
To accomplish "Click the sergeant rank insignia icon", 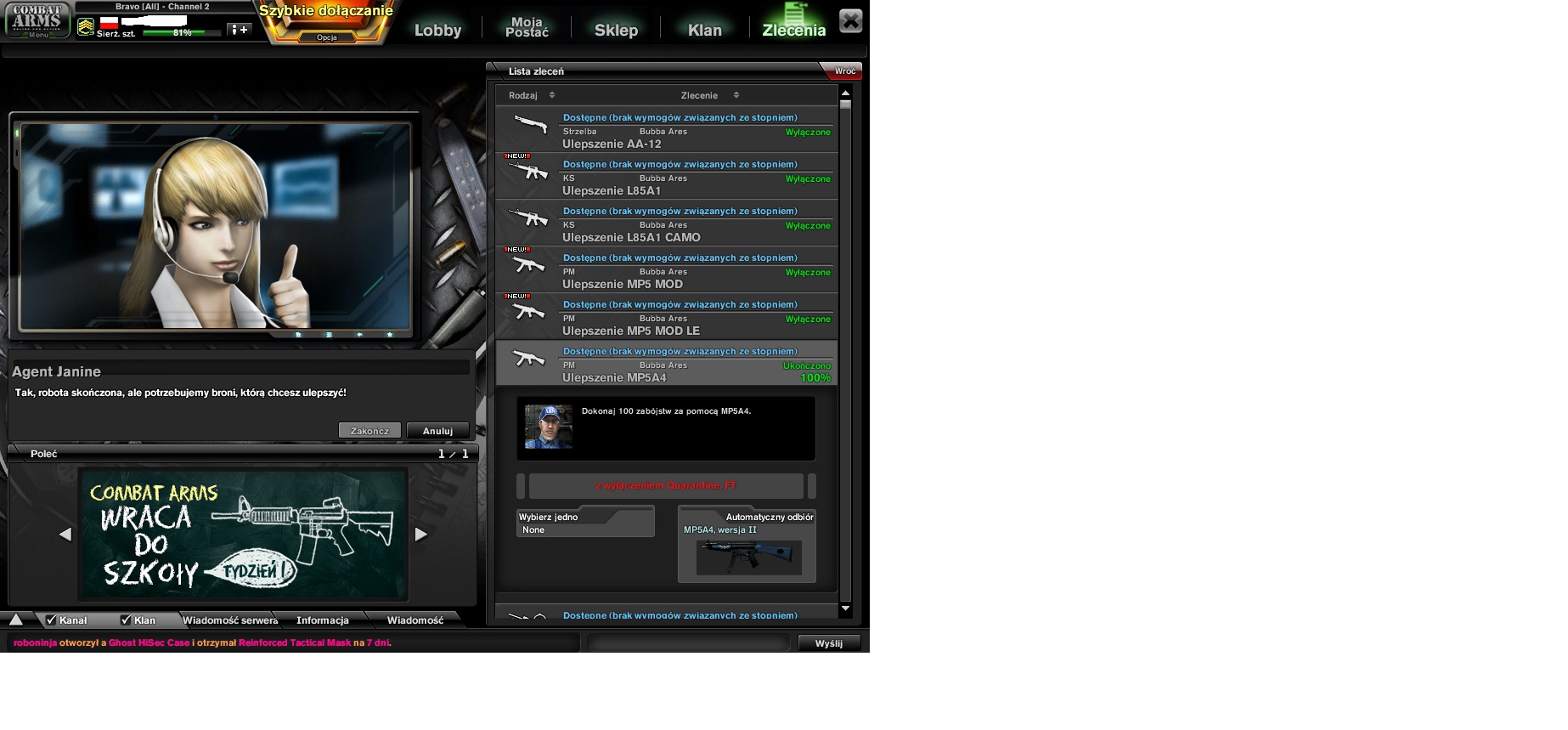I will click(x=86, y=27).
